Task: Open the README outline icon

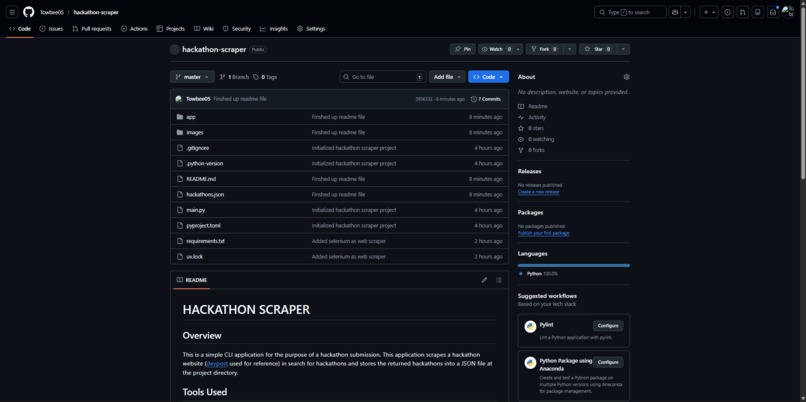Action: pos(499,280)
